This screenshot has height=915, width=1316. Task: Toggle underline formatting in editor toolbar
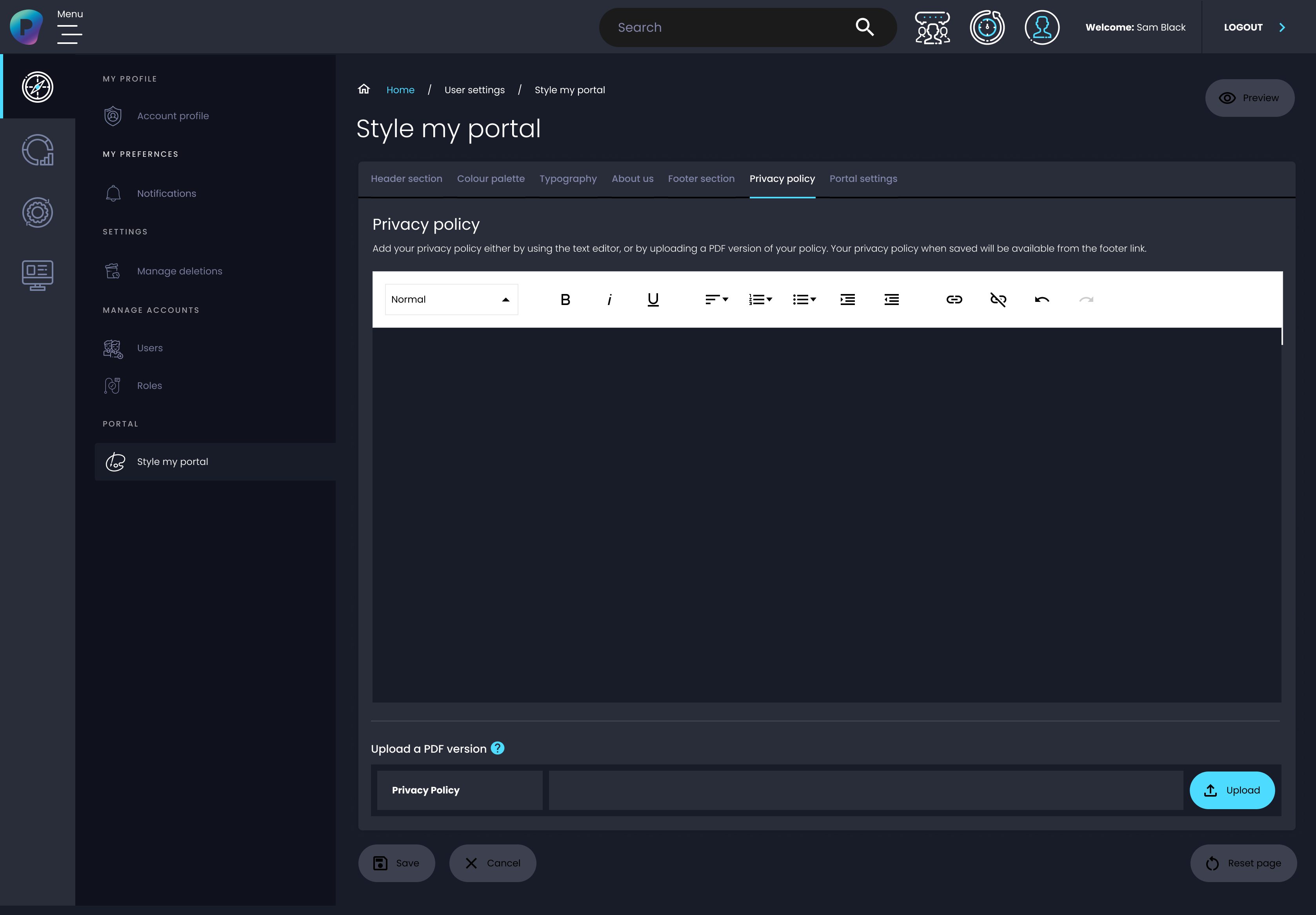pos(653,300)
